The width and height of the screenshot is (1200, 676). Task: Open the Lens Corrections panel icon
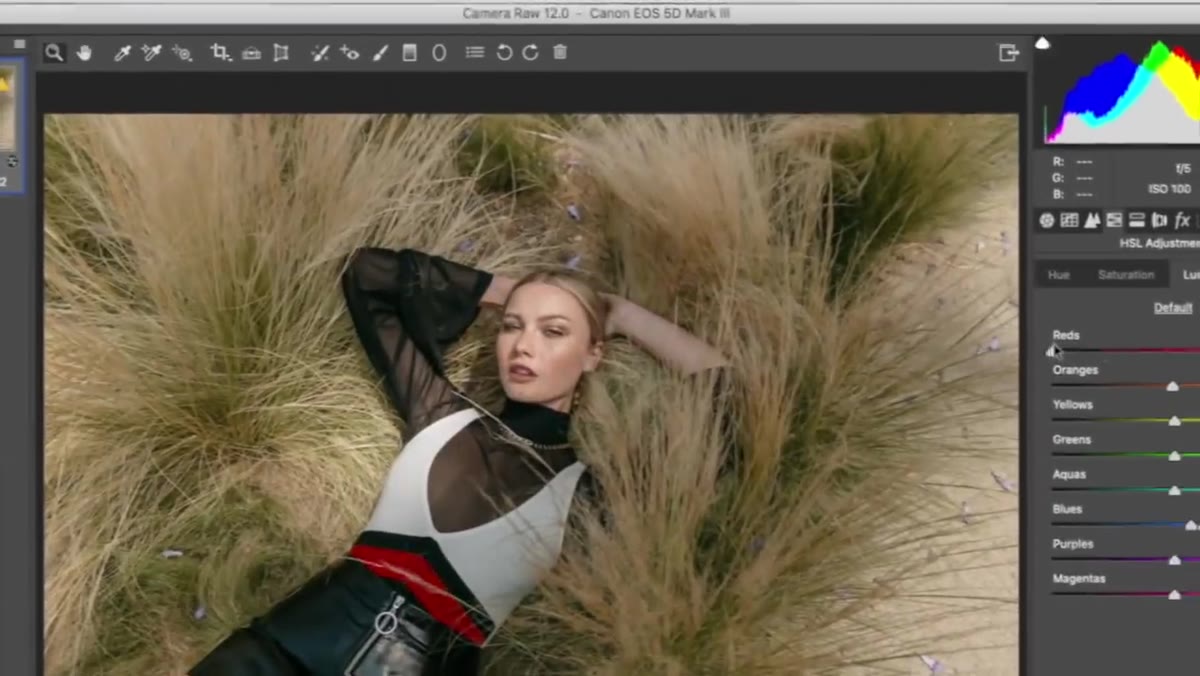pos(1159,220)
